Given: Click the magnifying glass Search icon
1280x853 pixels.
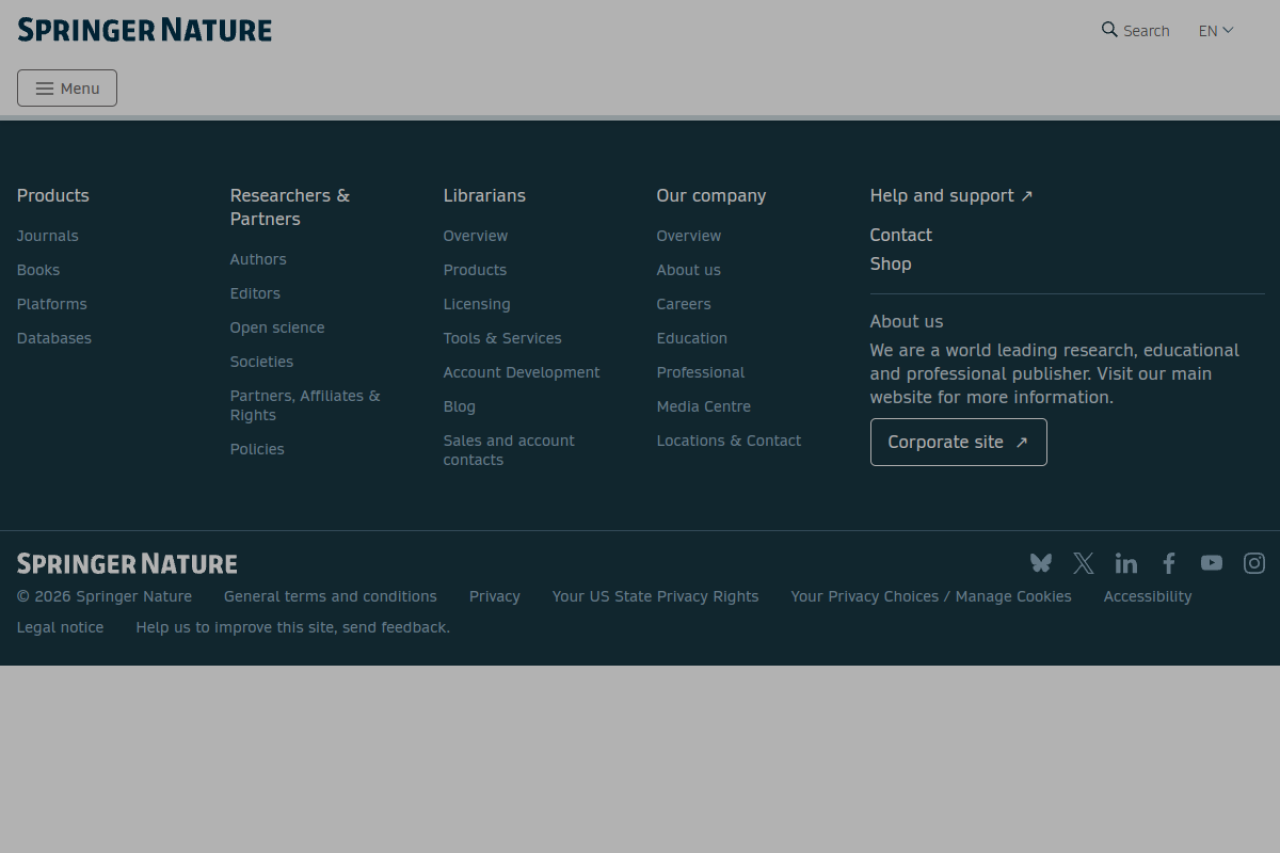Looking at the screenshot, I should point(1110,30).
